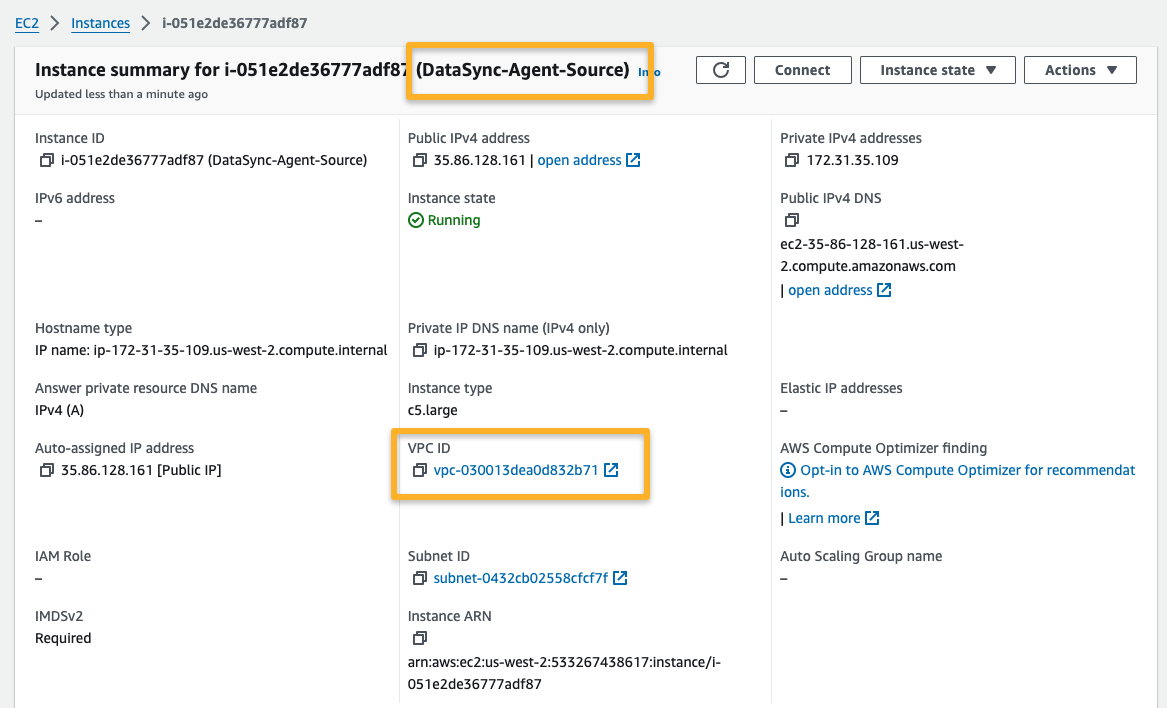
Task: Go to EC2 breadcrumb link
Action: click(x=26, y=23)
